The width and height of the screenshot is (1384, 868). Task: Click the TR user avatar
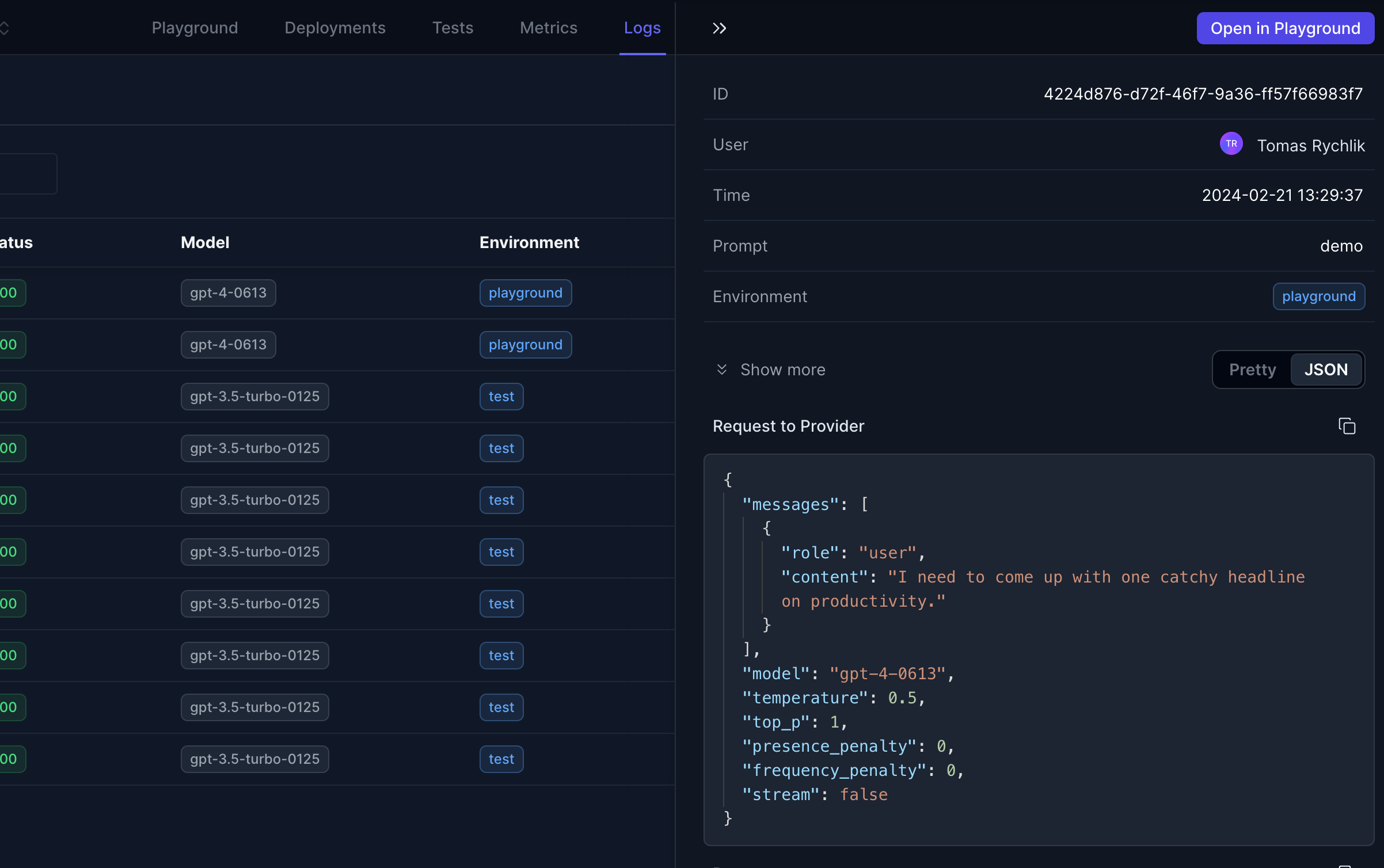1231,144
